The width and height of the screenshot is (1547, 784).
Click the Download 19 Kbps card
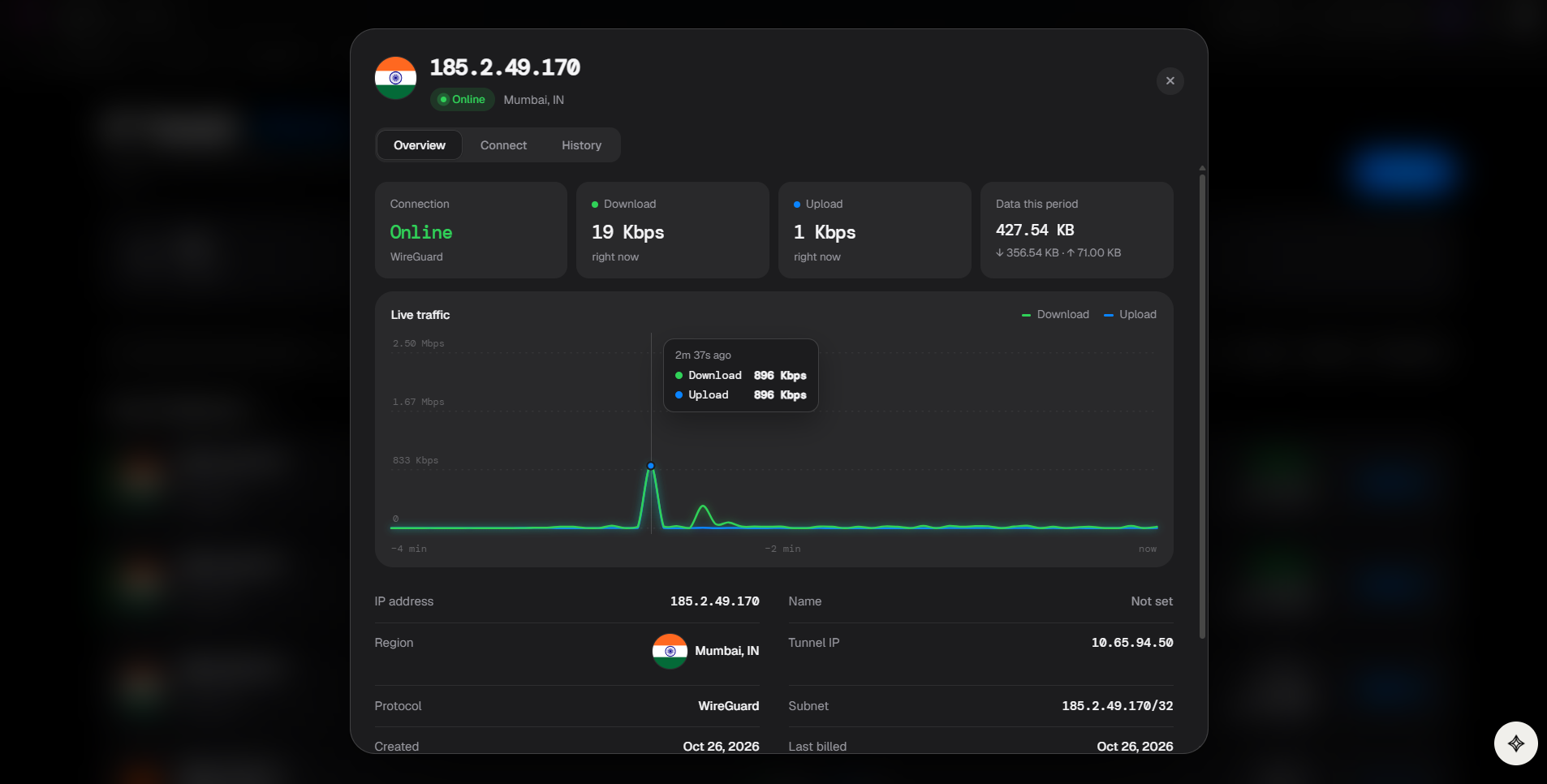coord(673,230)
